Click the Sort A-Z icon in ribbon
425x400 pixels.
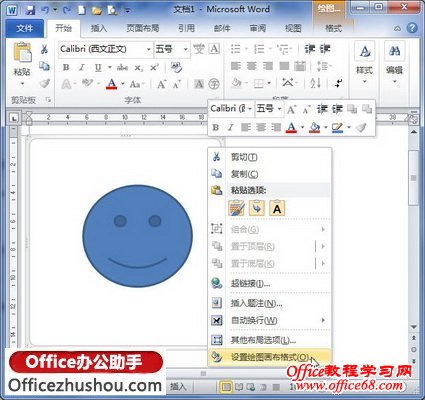[x=315, y=83]
